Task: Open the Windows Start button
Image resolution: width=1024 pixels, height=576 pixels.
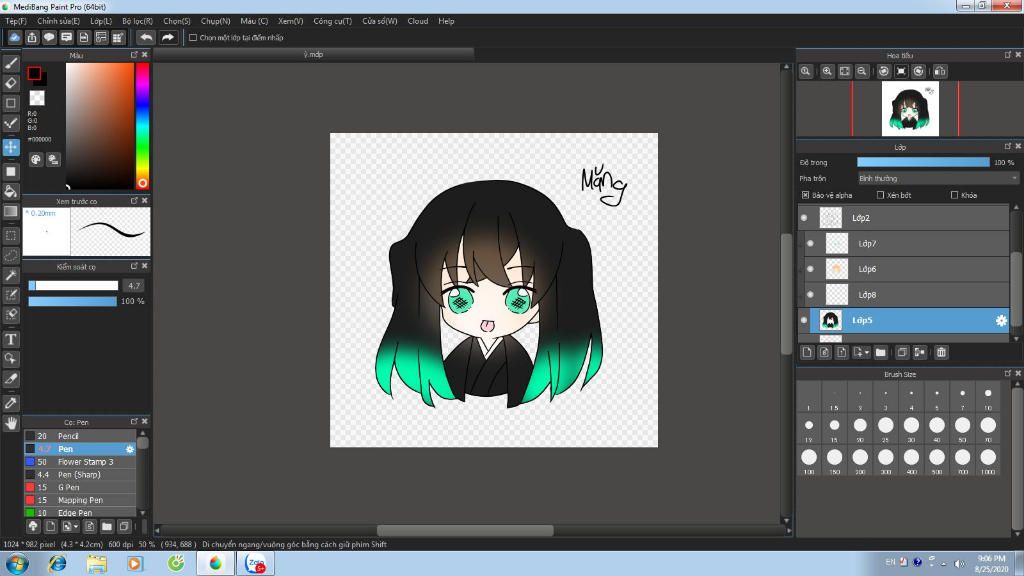Action: (17, 564)
